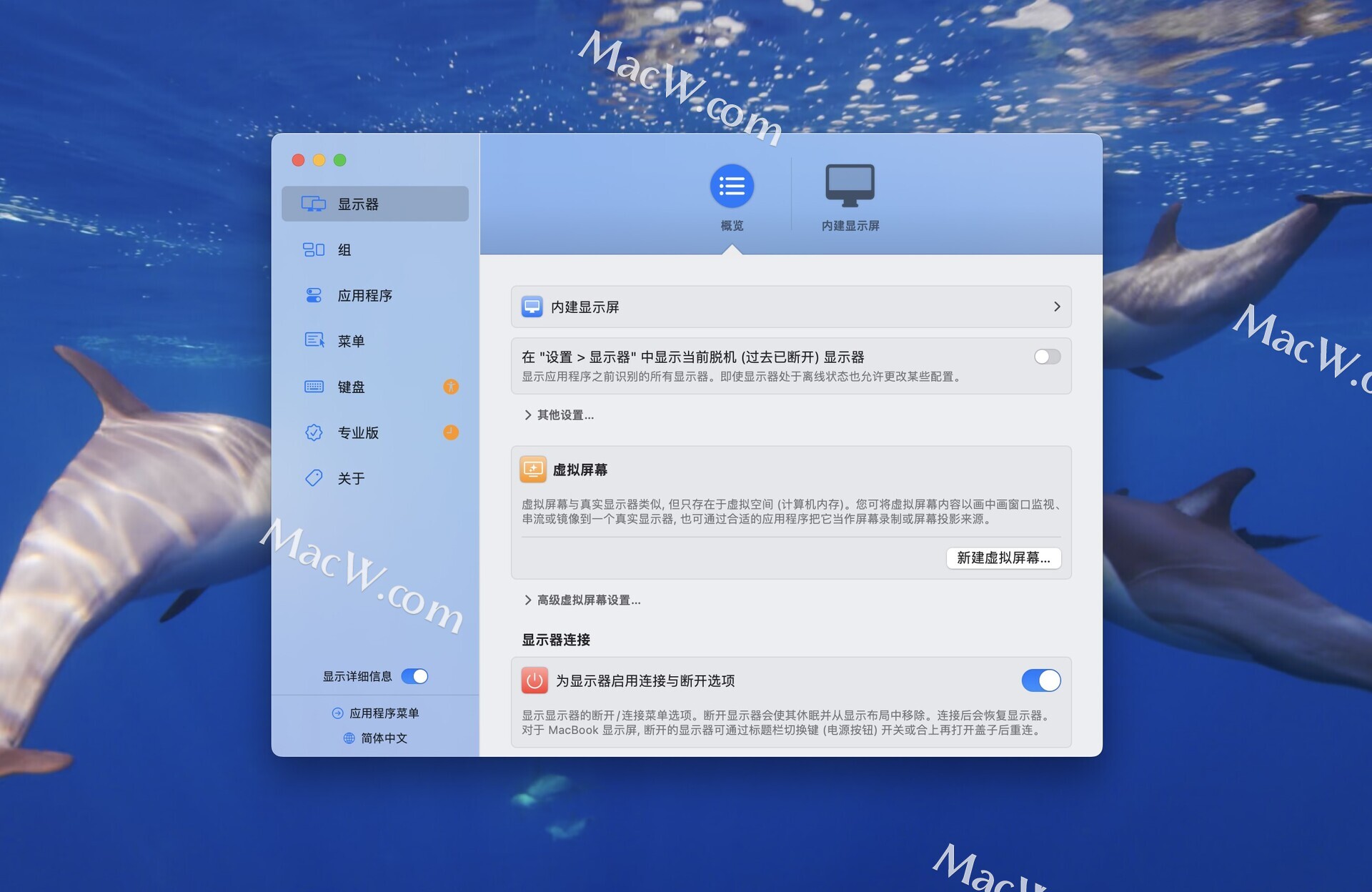Open the 应用程序 sidebar icon
The image size is (1372, 892).
313,295
